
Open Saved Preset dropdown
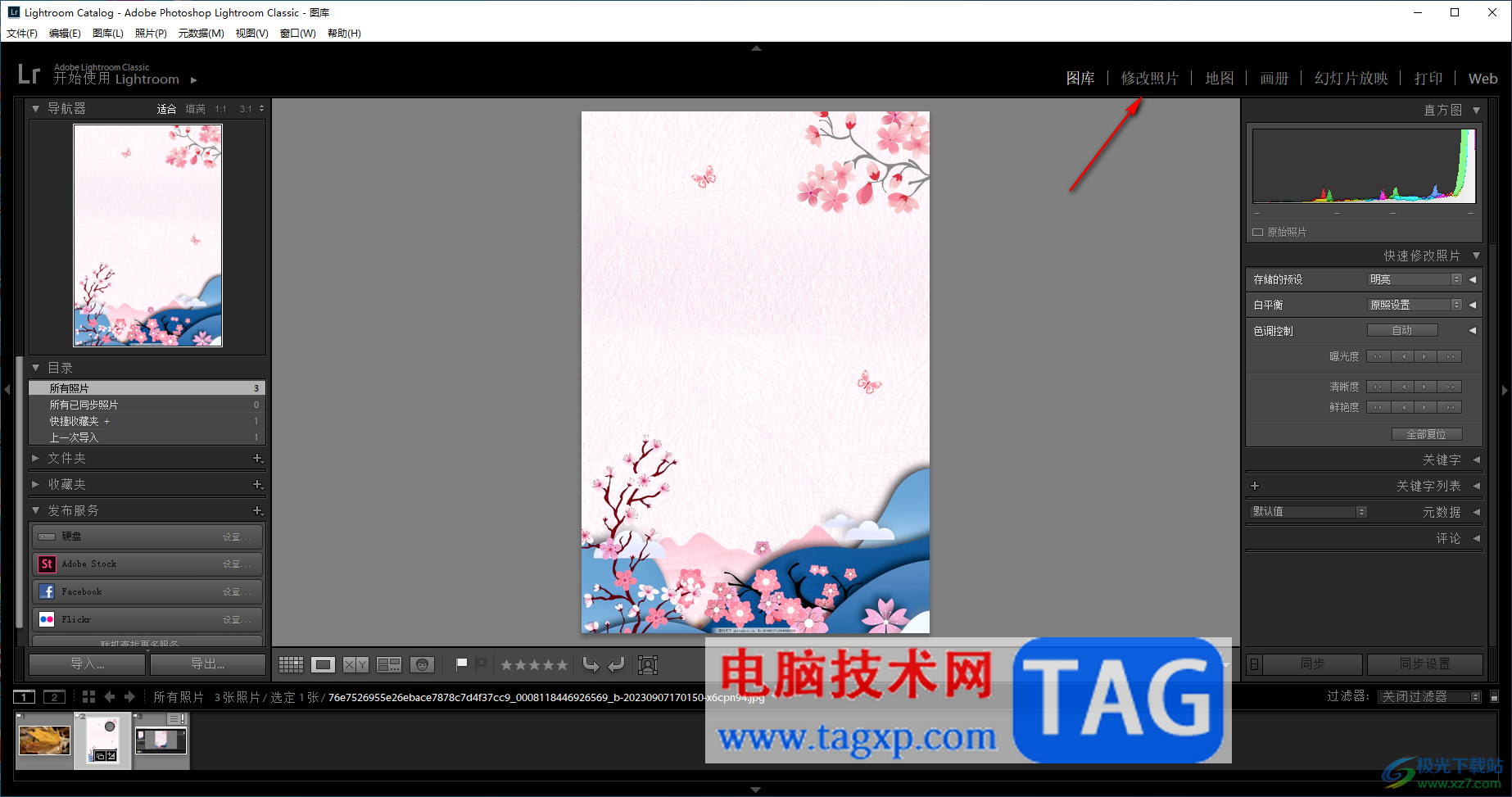1415,279
